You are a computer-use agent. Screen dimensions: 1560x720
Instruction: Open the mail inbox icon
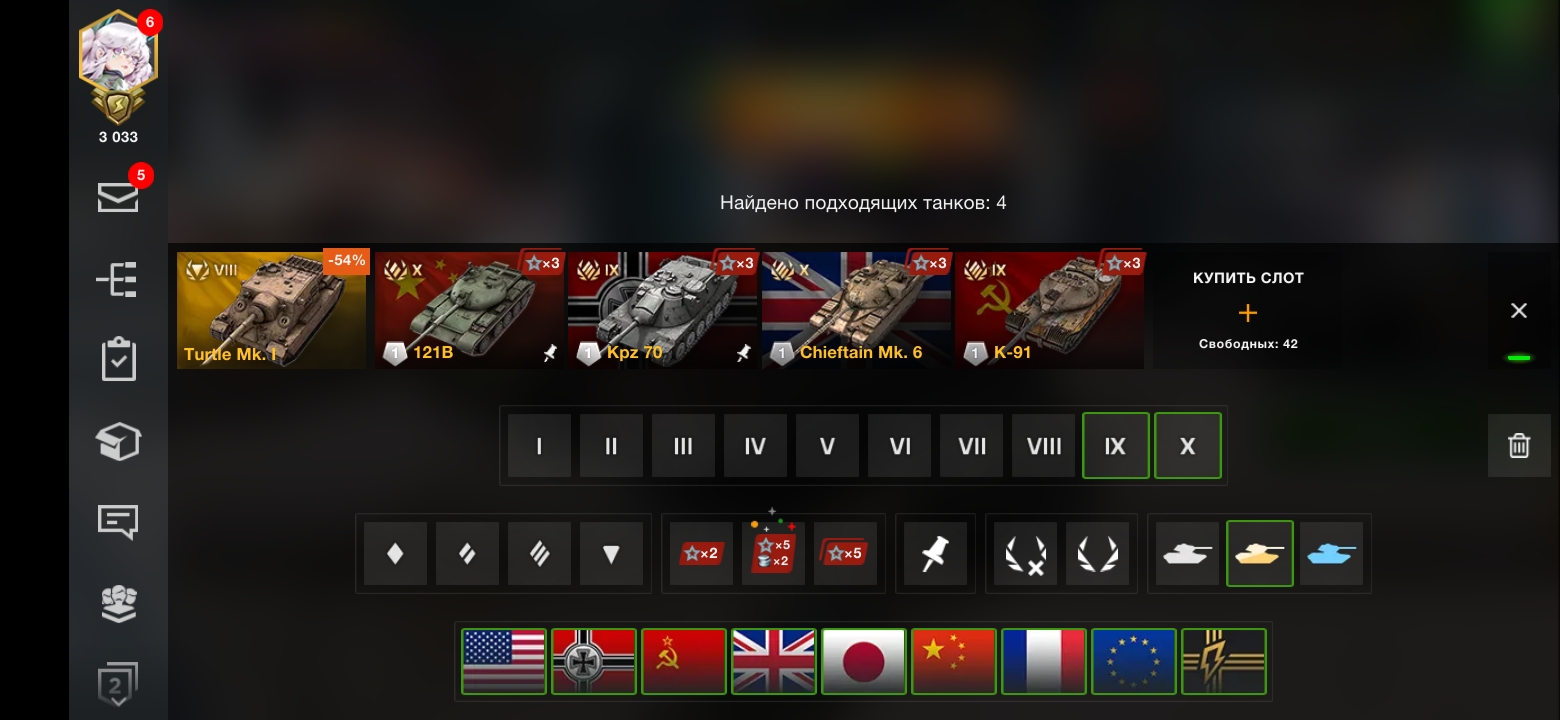click(x=118, y=197)
